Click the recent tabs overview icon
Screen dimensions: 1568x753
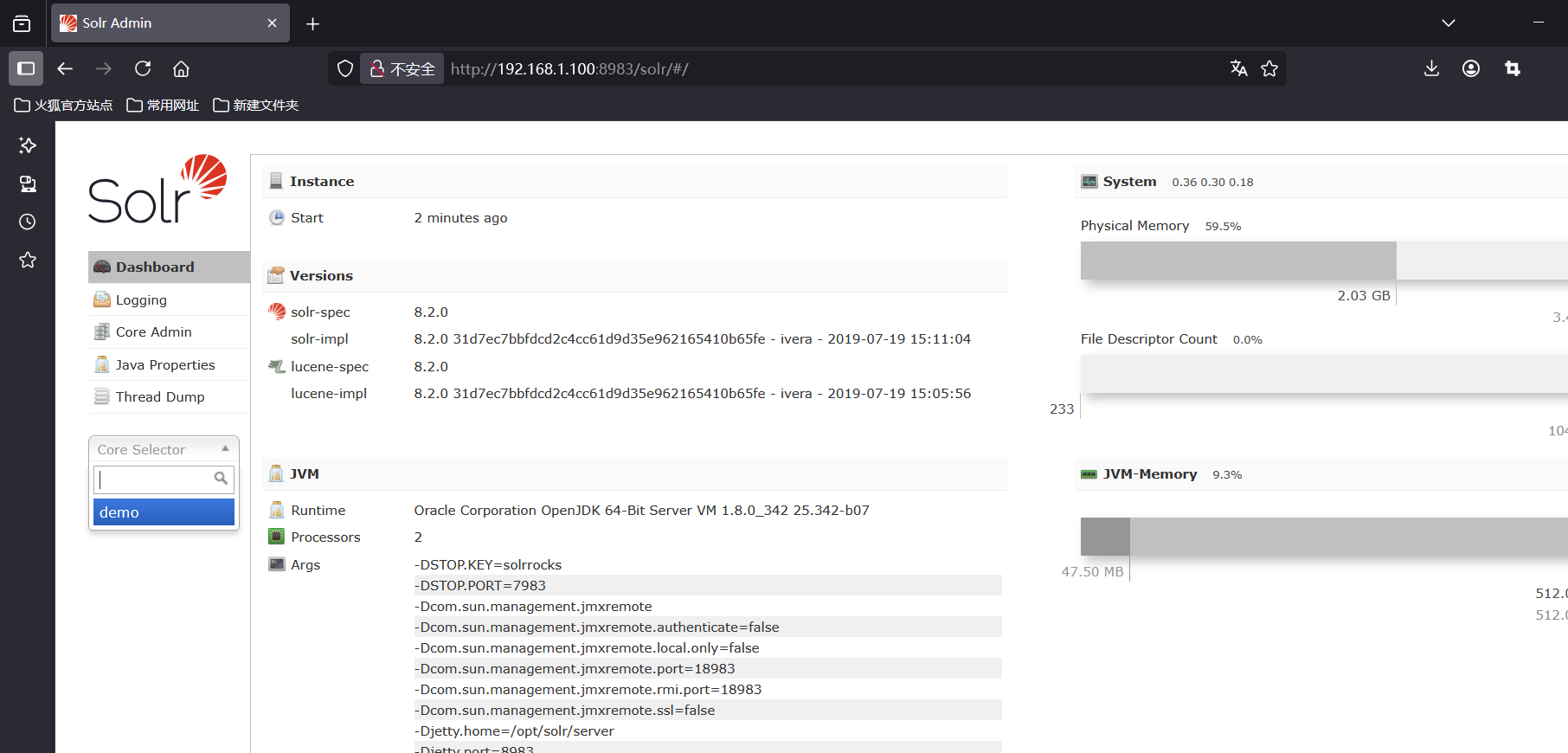coord(22,23)
